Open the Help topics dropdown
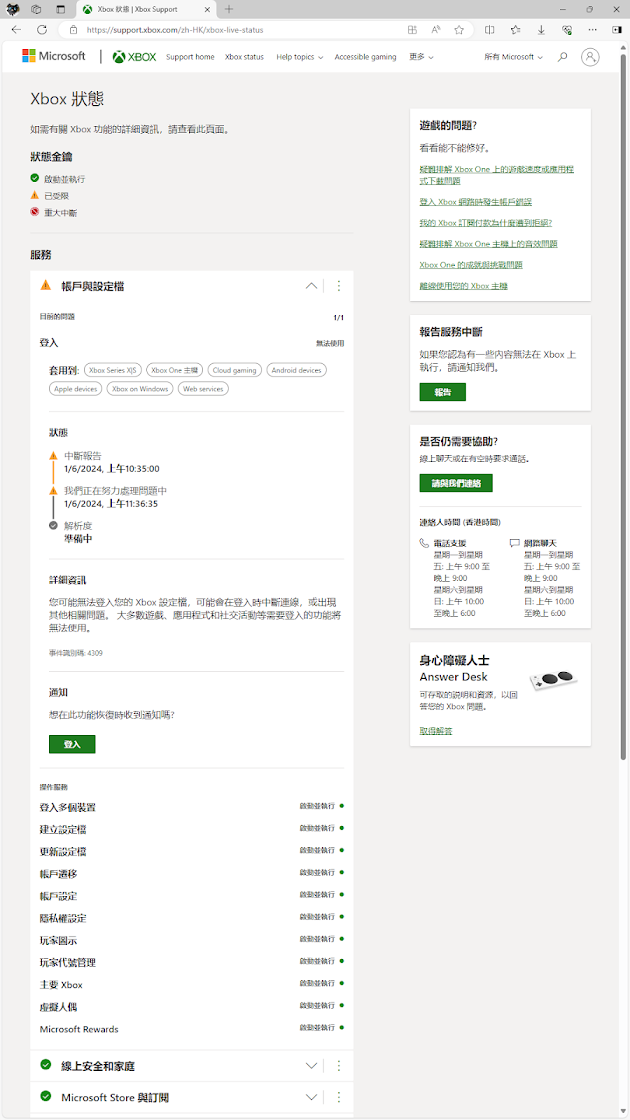The height and width of the screenshot is (1120, 630). point(299,57)
